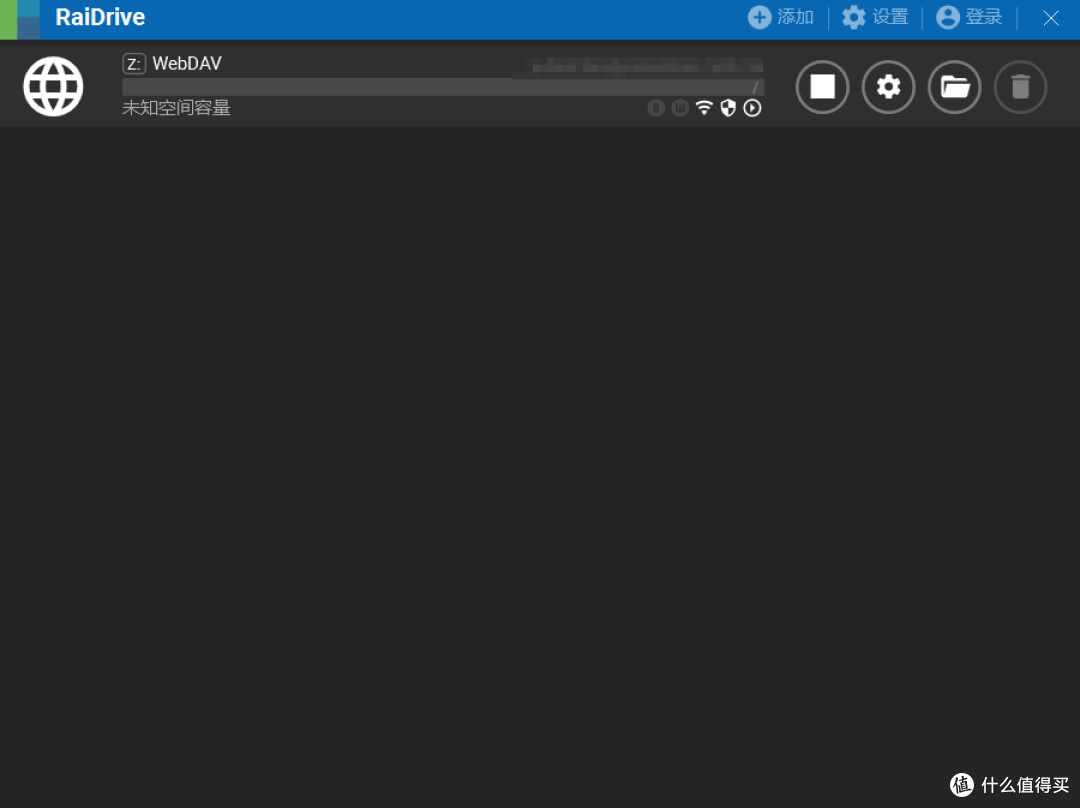Image resolution: width=1080 pixels, height=808 pixels.
Task: Click the stop/disconnect button for WebDAV drive
Action: [822, 87]
